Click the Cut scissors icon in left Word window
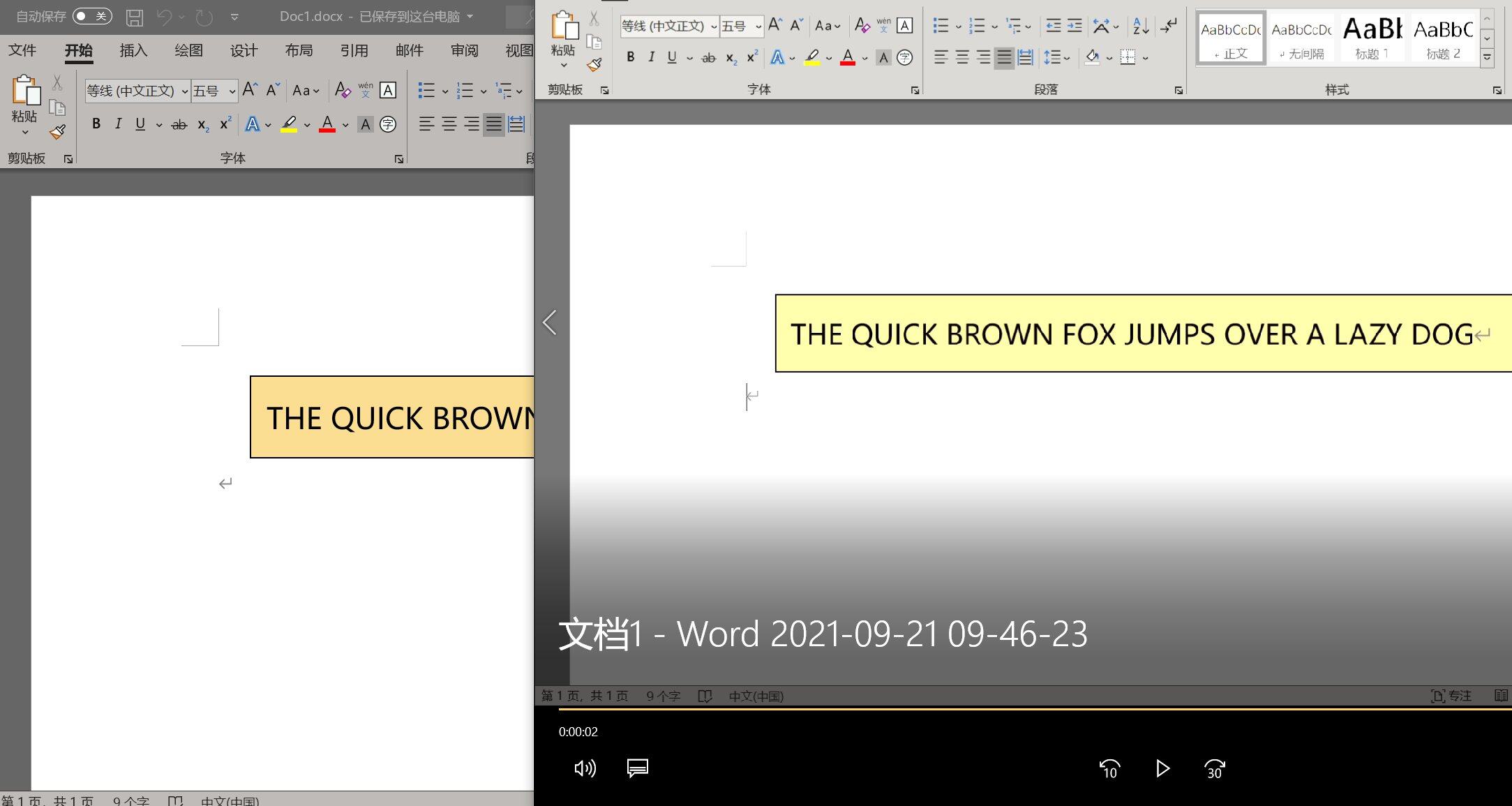The height and width of the screenshot is (806, 1512). point(57,83)
